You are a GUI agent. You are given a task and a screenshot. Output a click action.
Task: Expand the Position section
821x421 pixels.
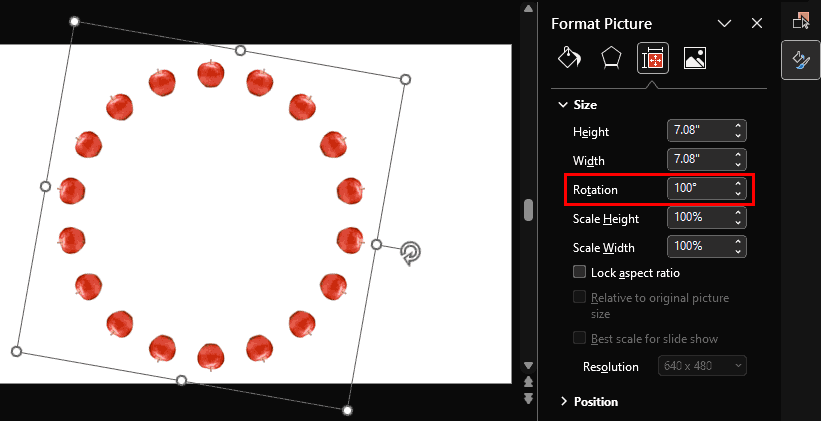[x=563, y=401]
